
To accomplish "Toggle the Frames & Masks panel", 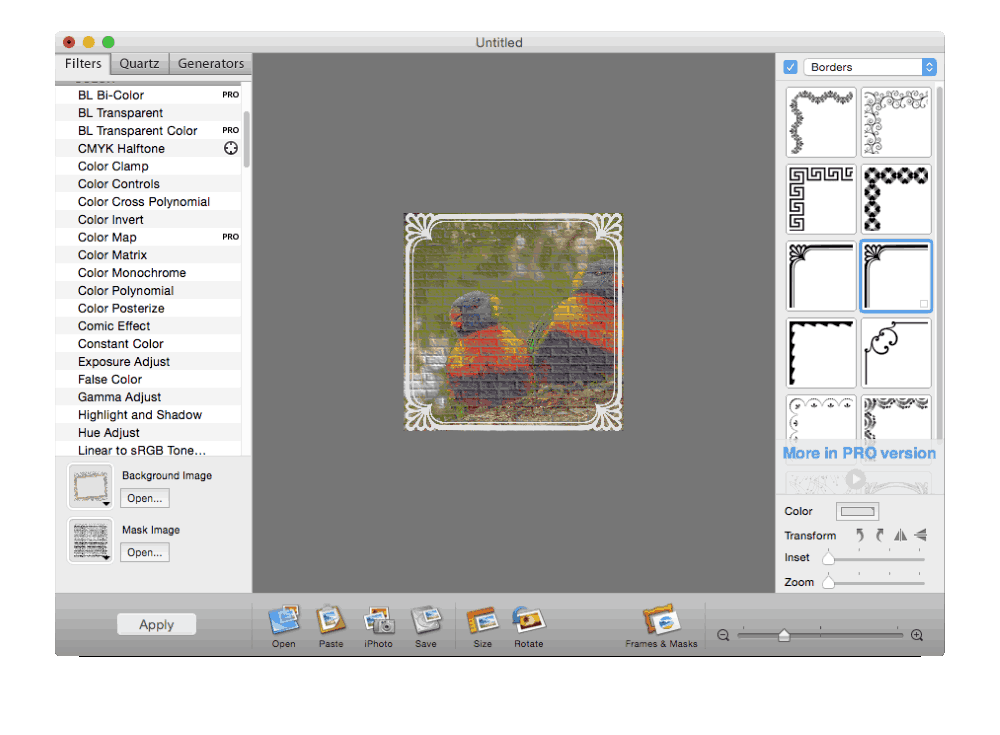I will pyautogui.click(x=661, y=626).
